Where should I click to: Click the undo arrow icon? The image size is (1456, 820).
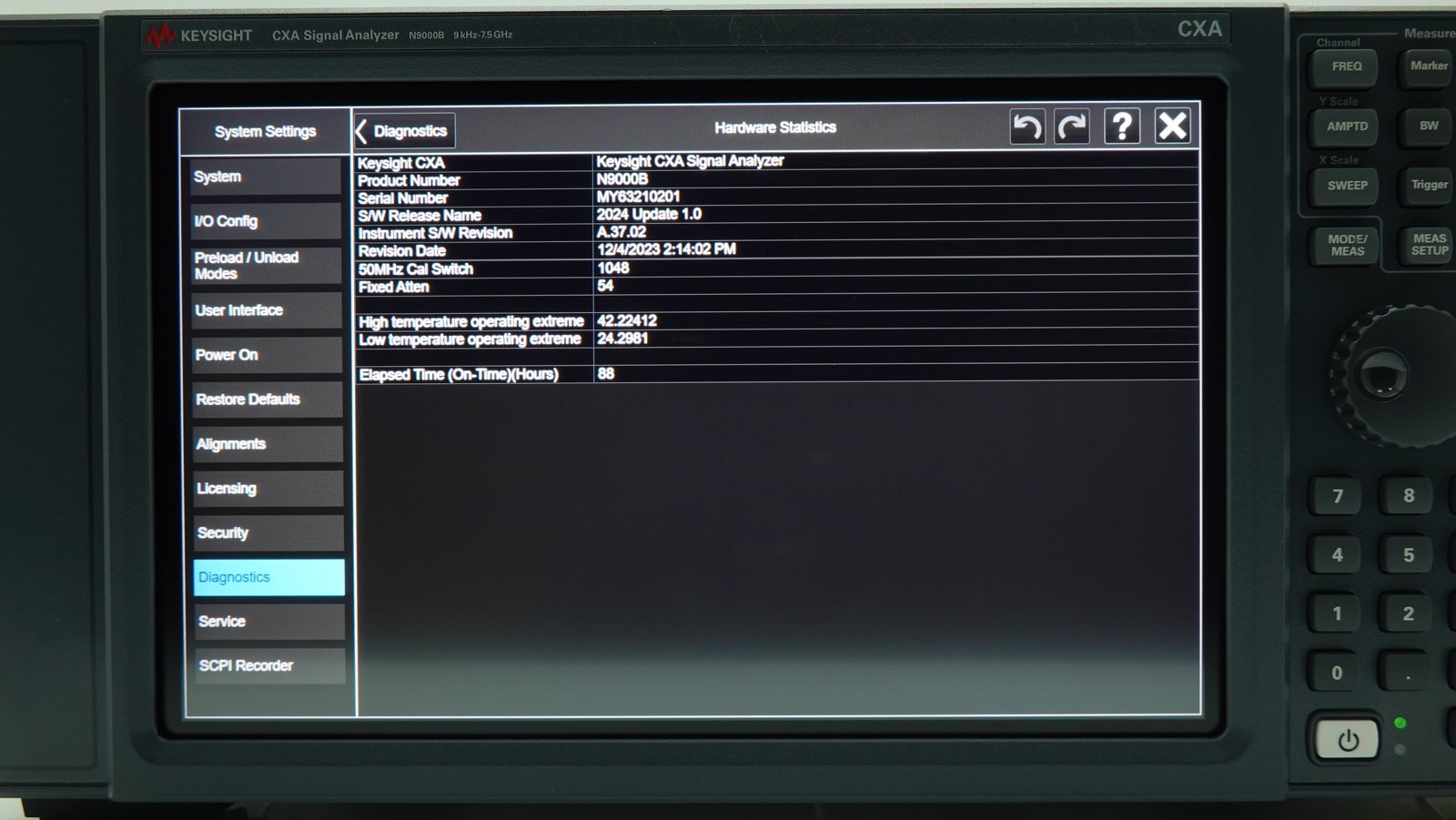tap(1027, 127)
